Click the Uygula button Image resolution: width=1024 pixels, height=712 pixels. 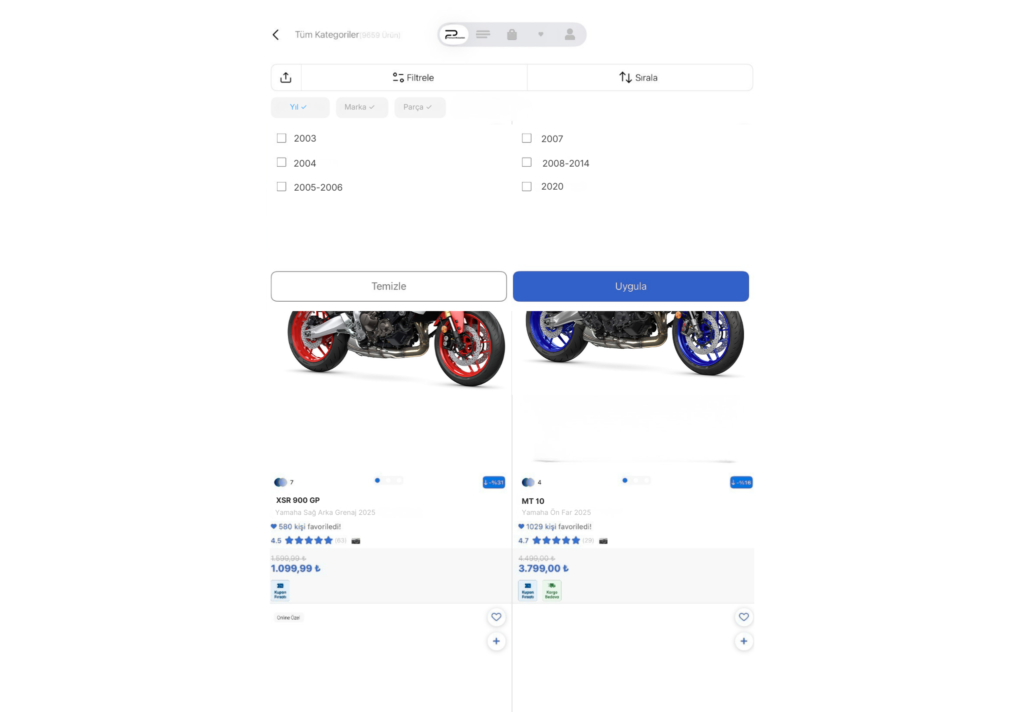(631, 286)
